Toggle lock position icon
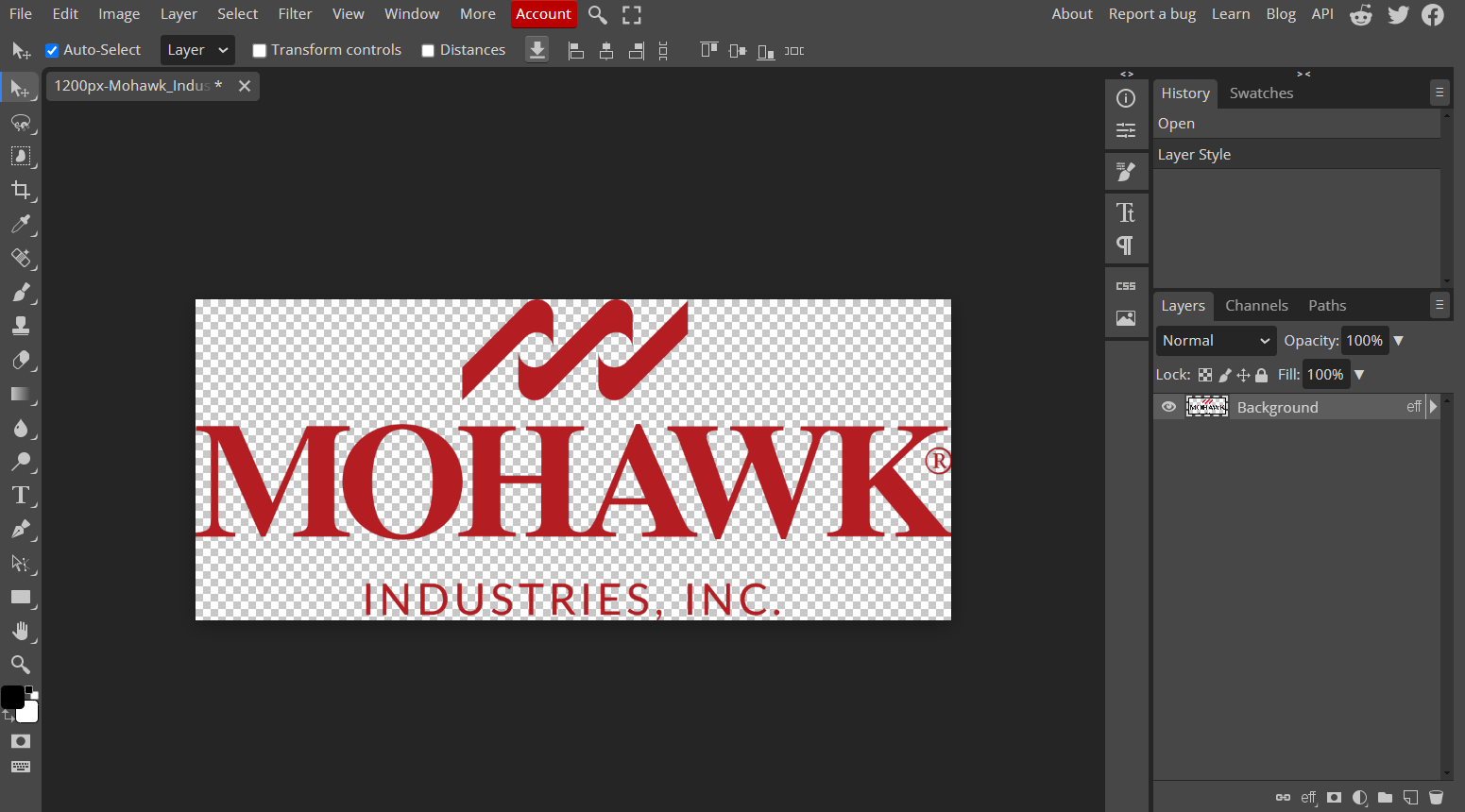Image resolution: width=1465 pixels, height=812 pixels. pos(1243,375)
